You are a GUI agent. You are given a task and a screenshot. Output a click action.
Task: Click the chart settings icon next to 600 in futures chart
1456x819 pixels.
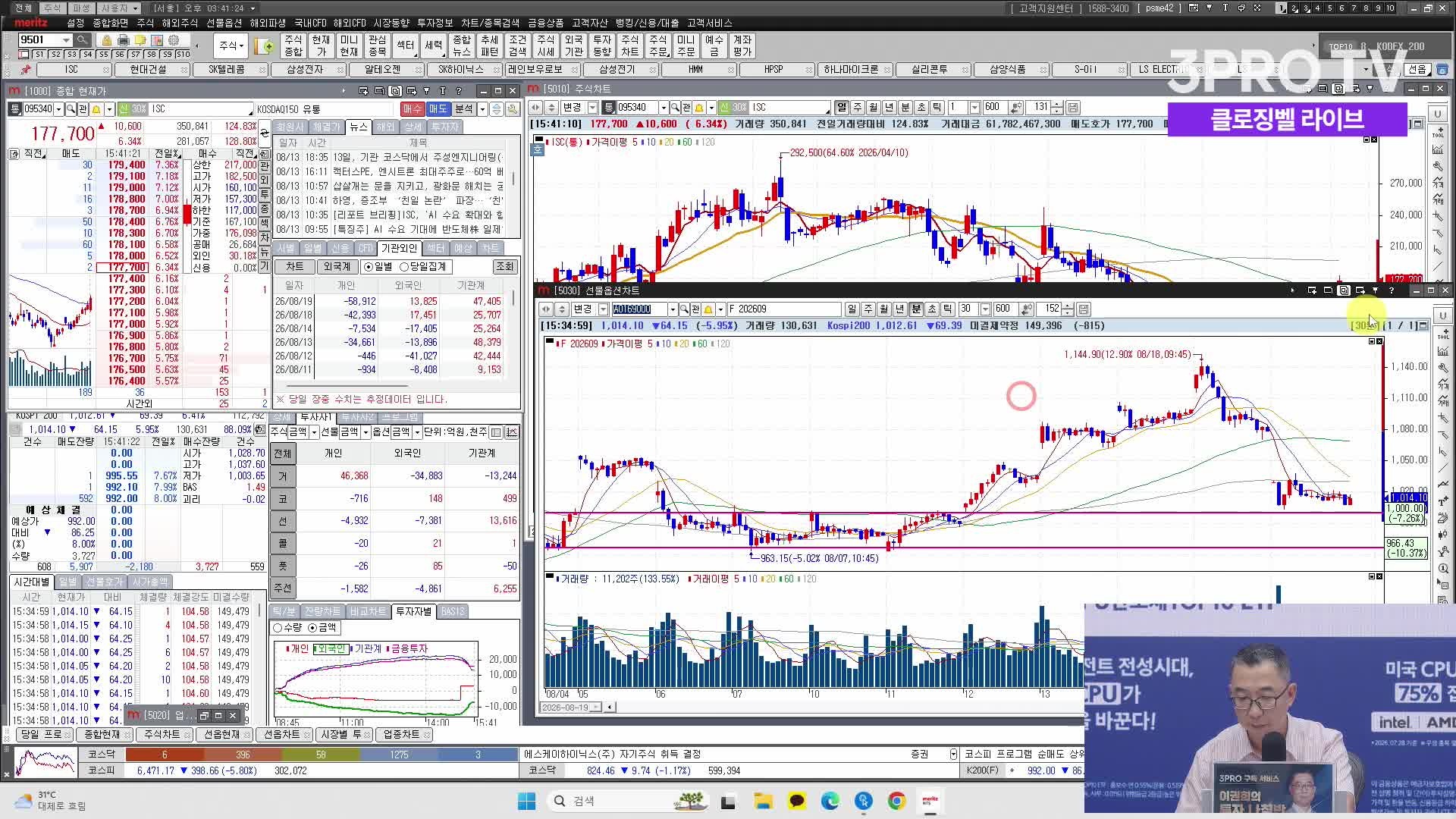tap(1027, 309)
